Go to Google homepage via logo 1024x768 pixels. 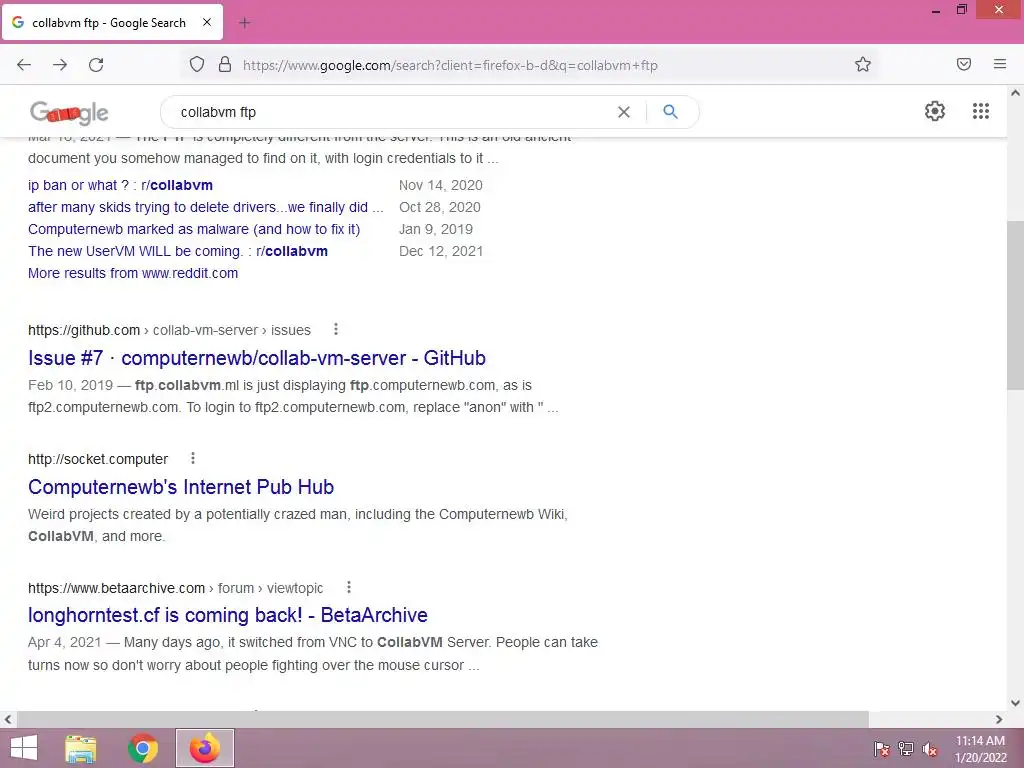click(69, 112)
